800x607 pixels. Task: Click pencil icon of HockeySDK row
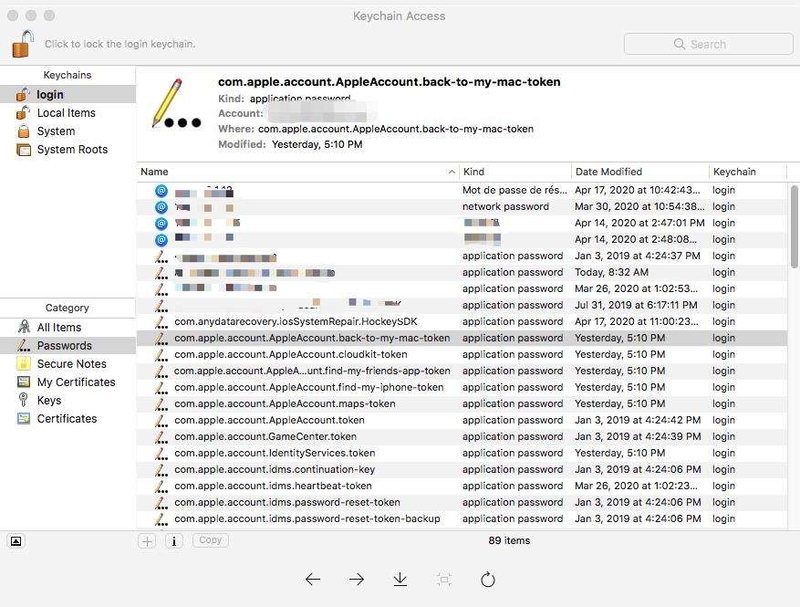(161, 322)
